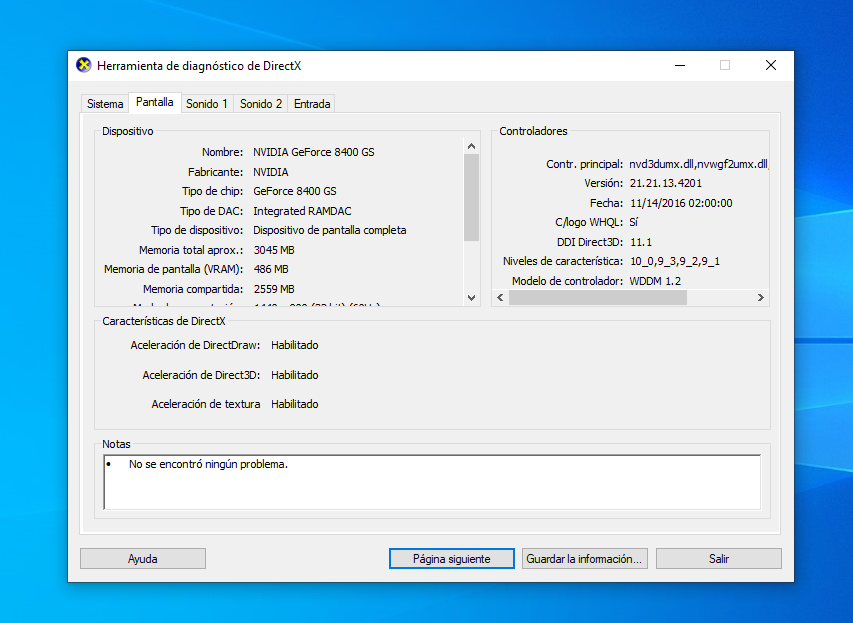Click the DirectX icon in title bar

[x=83, y=65]
